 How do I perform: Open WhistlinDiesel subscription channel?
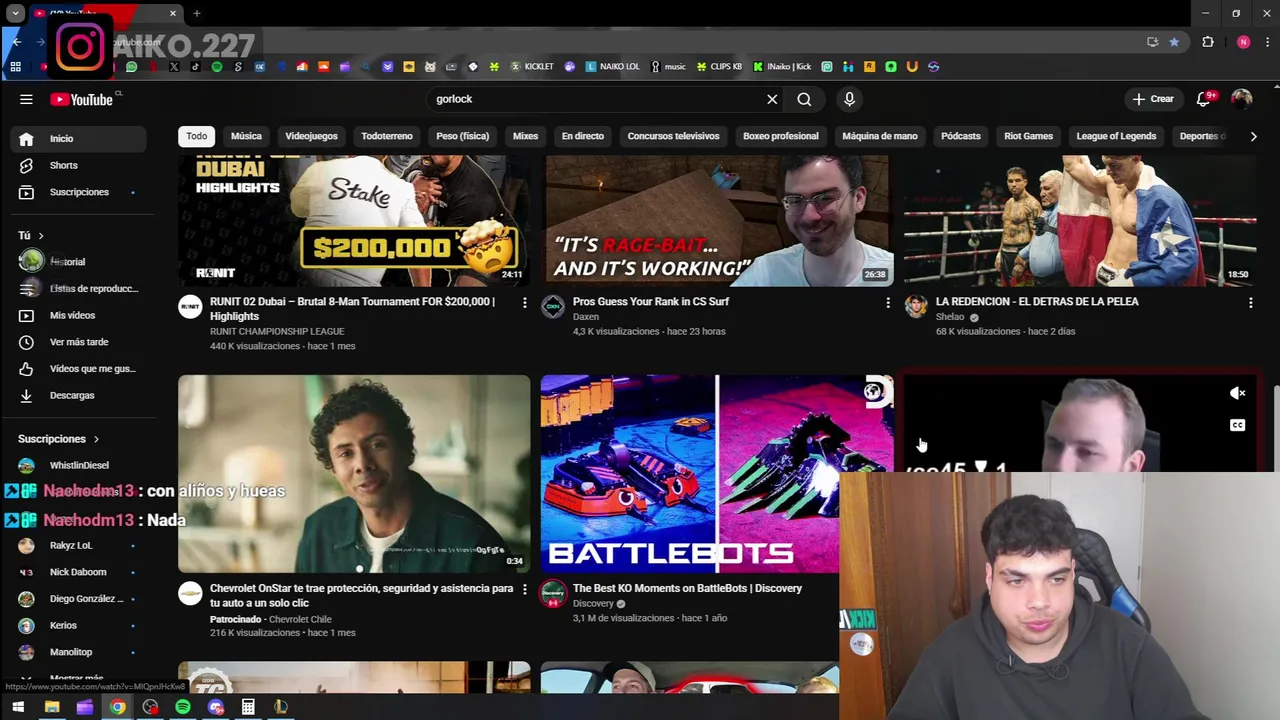[79, 465]
